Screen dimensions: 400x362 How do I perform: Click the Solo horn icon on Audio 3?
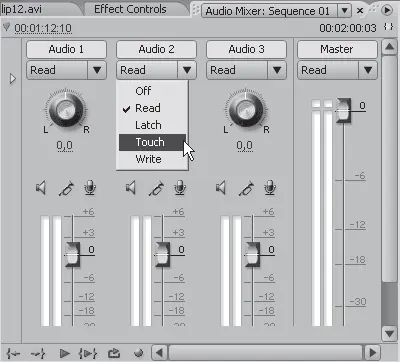pos(246,188)
